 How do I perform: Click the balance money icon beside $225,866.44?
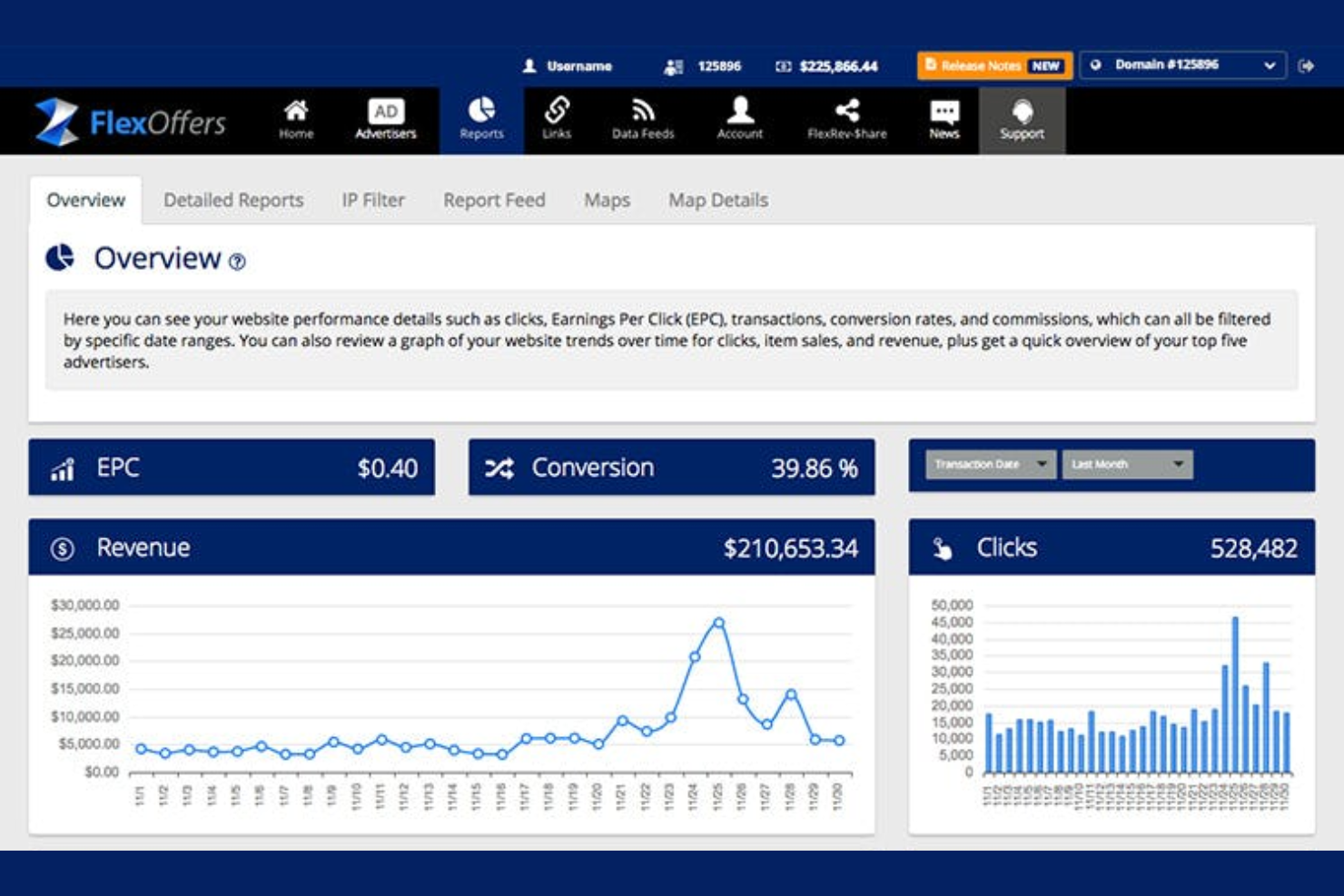tap(783, 66)
